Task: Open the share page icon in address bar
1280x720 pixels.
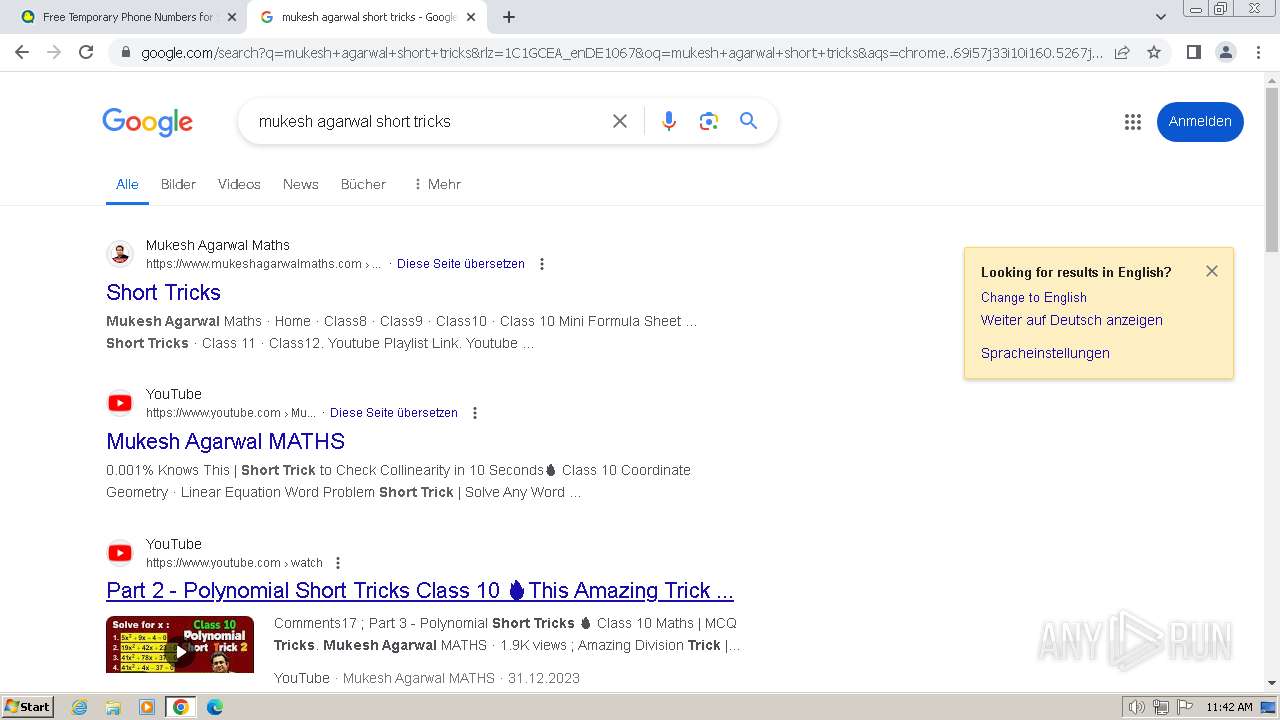Action: [x=1122, y=52]
